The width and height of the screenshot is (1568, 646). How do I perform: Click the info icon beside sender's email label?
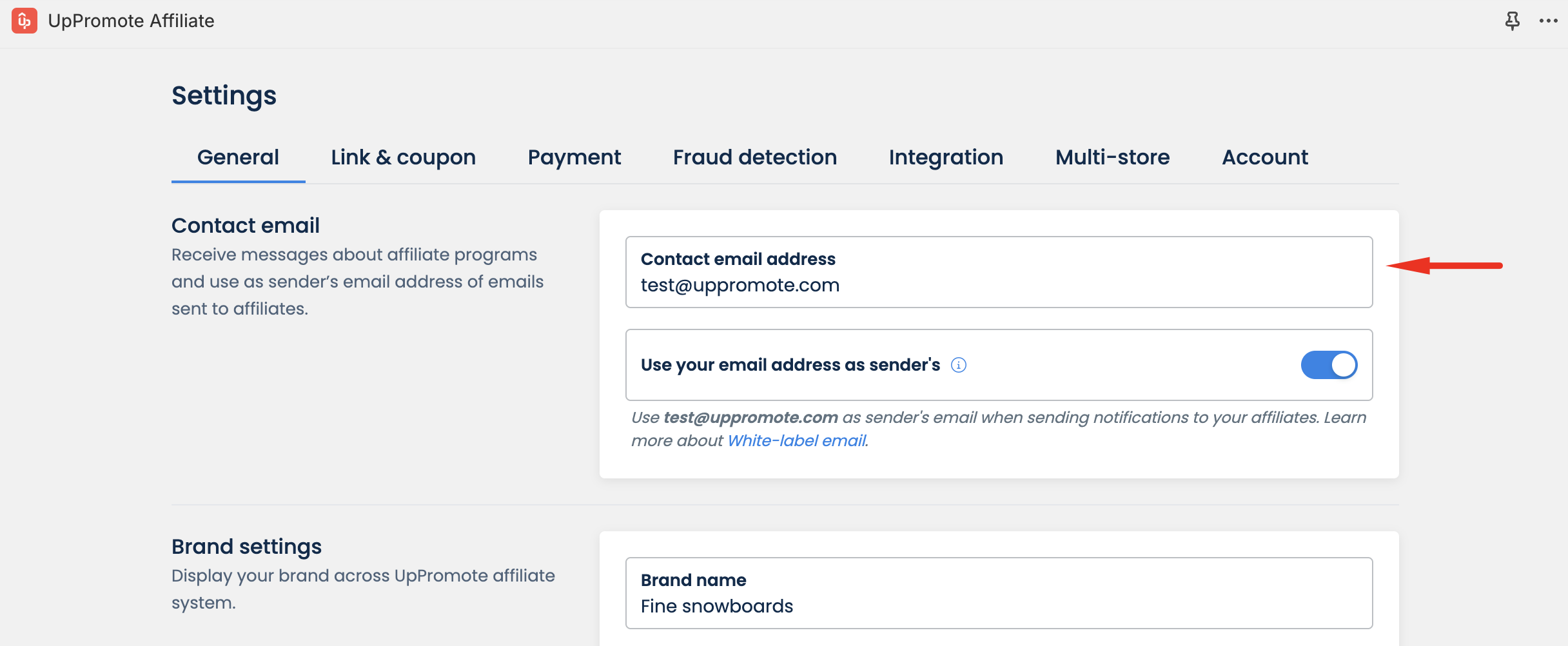[959, 366]
